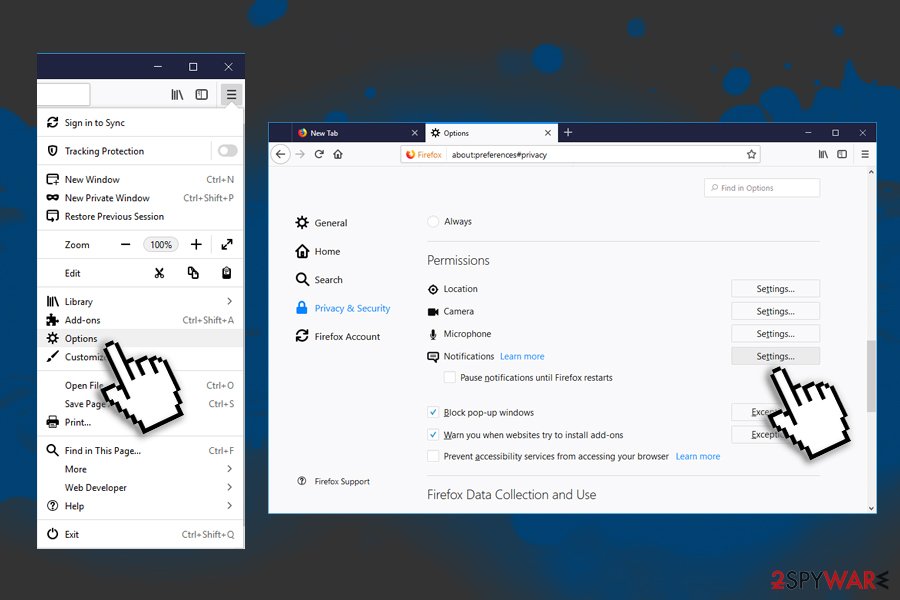The width and height of the screenshot is (900, 600).
Task: Show sidebars icon in Options window toolbar
Action: [x=842, y=154]
